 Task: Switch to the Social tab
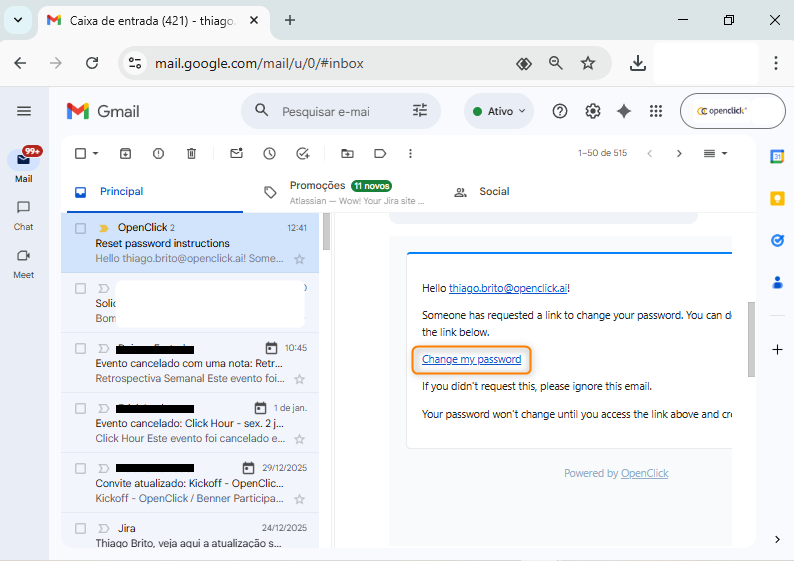click(x=493, y=191)
